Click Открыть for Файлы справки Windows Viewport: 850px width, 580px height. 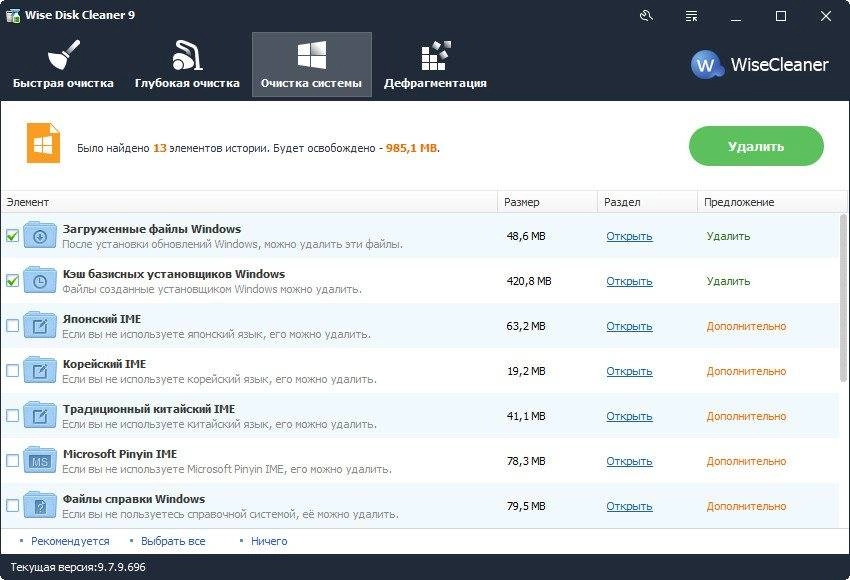[629, 506]
